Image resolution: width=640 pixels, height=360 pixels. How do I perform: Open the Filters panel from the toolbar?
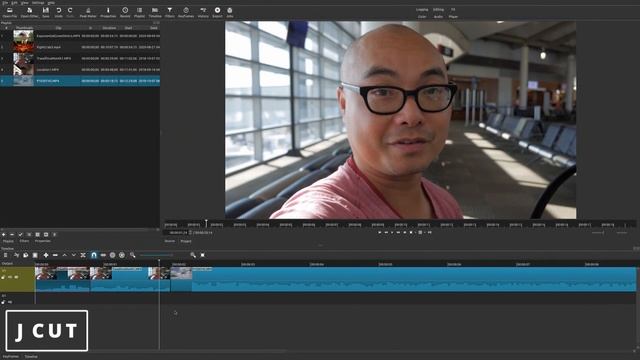(x=170, y=12)
